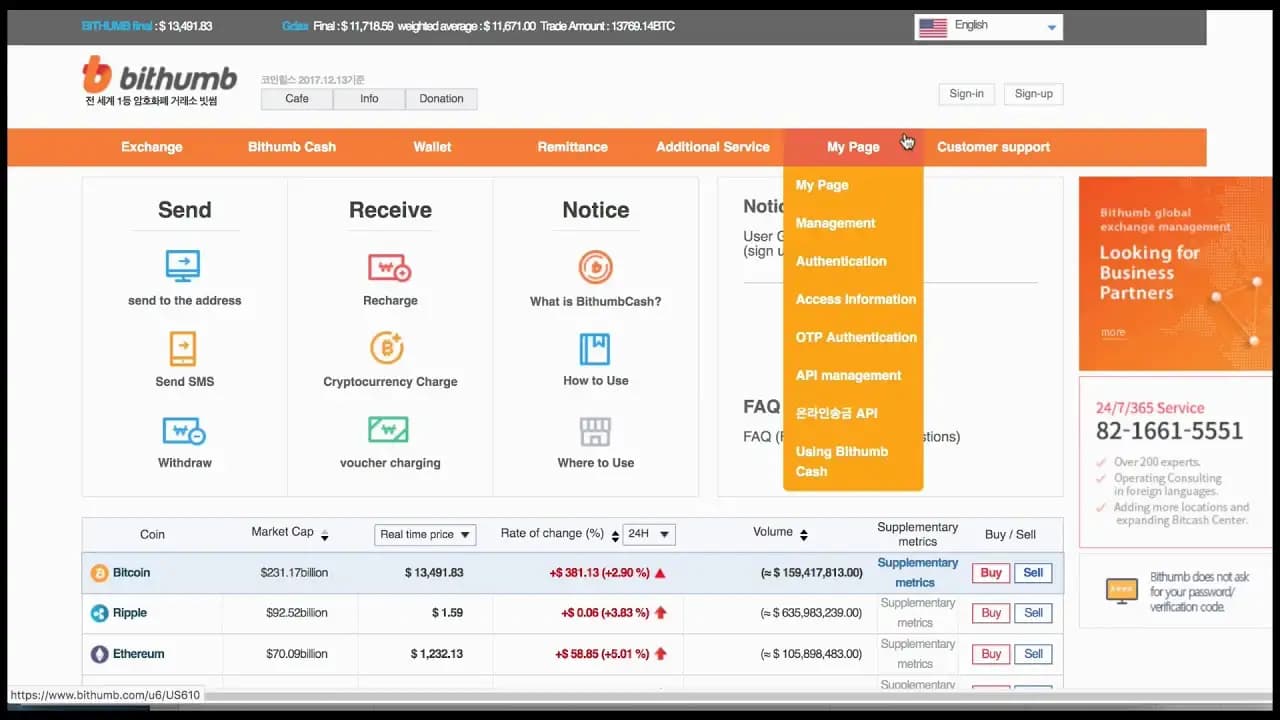Click the Sign-up button
The width and height of the screenshot is (1280, 720).
(1033, 94)
